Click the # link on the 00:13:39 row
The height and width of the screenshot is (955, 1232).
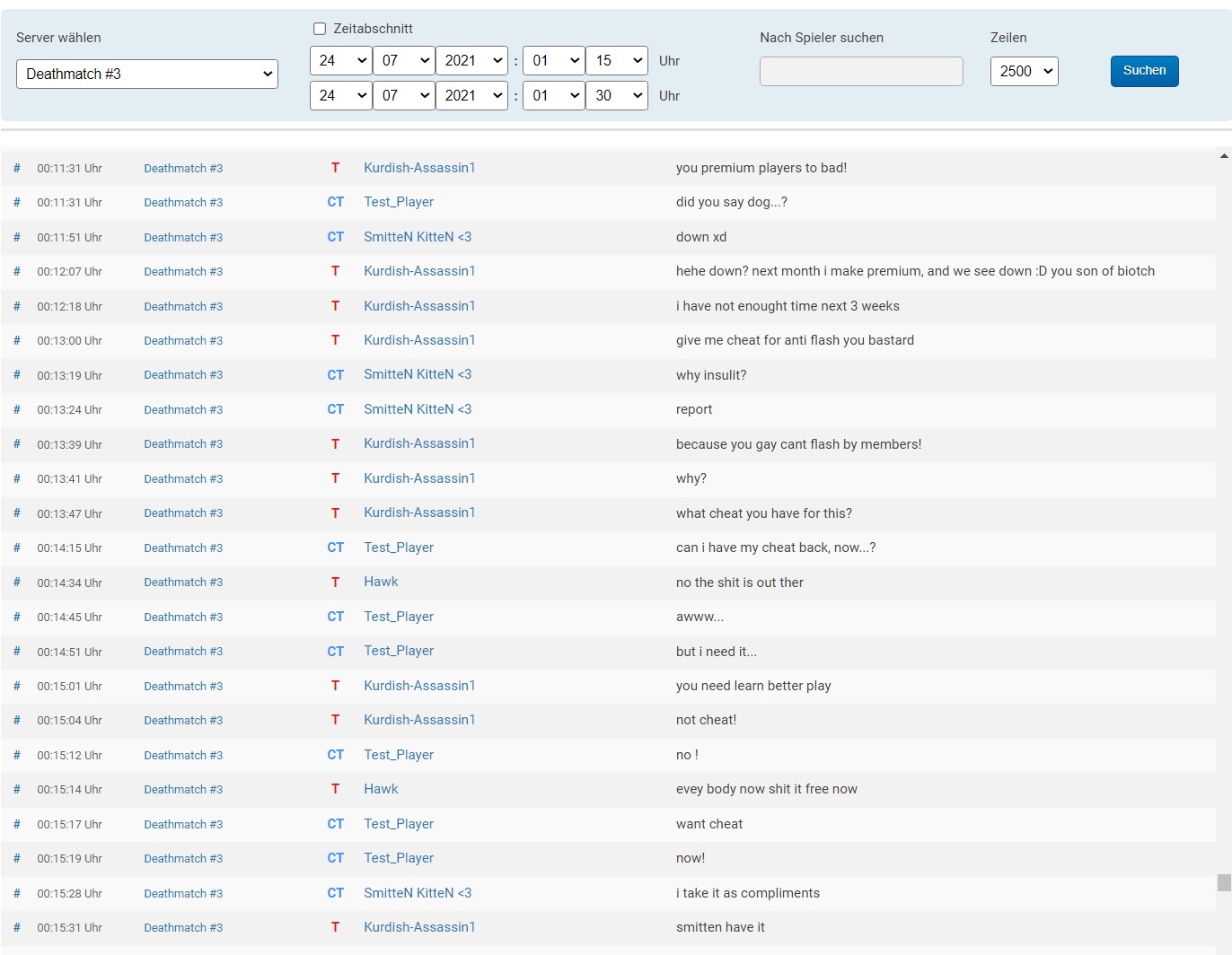pos(16,444)
